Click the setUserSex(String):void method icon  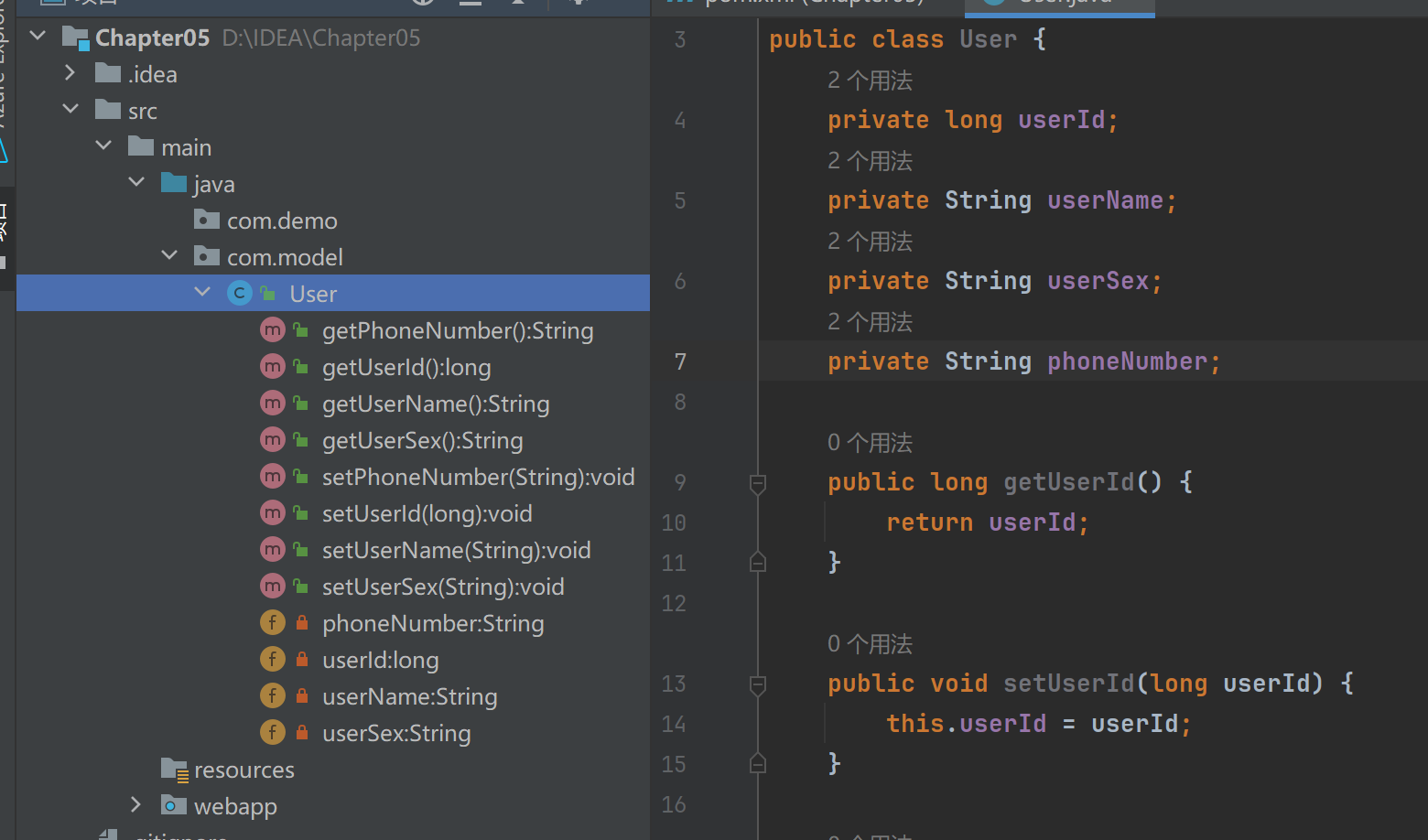coord(272,586)
